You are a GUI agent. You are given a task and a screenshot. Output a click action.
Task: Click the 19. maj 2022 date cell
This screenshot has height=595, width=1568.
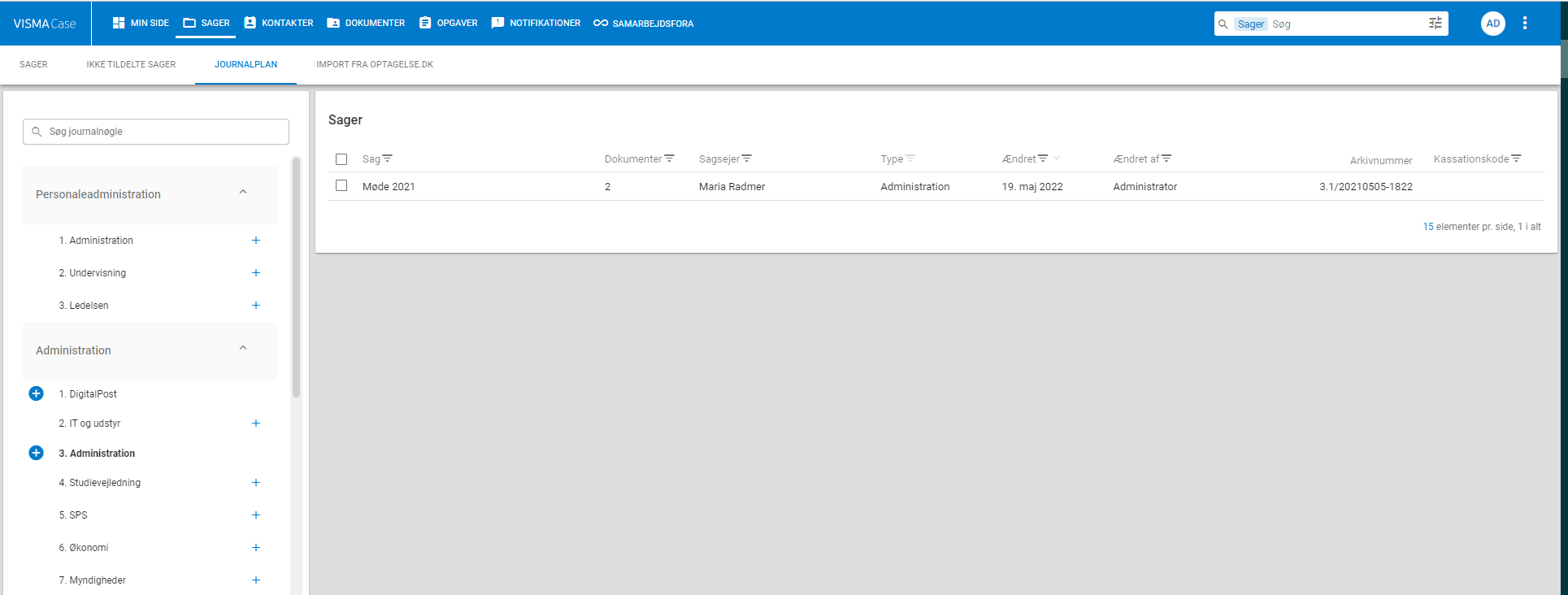(1032, 187)
